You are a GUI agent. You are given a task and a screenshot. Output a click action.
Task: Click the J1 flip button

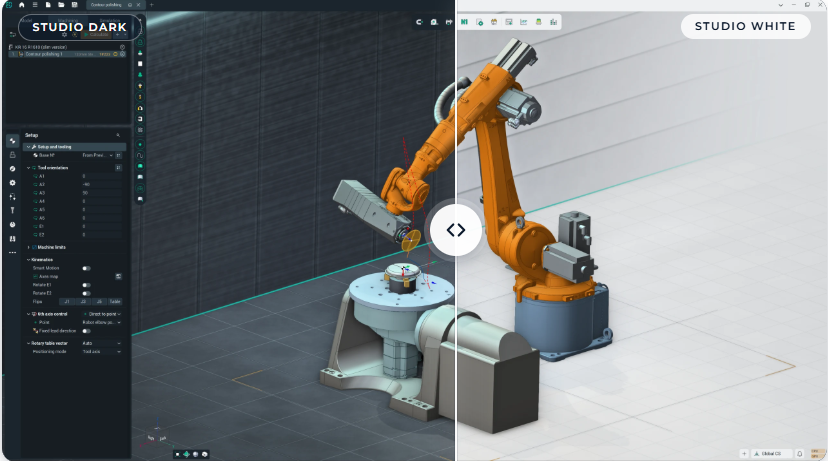(67, 302)
